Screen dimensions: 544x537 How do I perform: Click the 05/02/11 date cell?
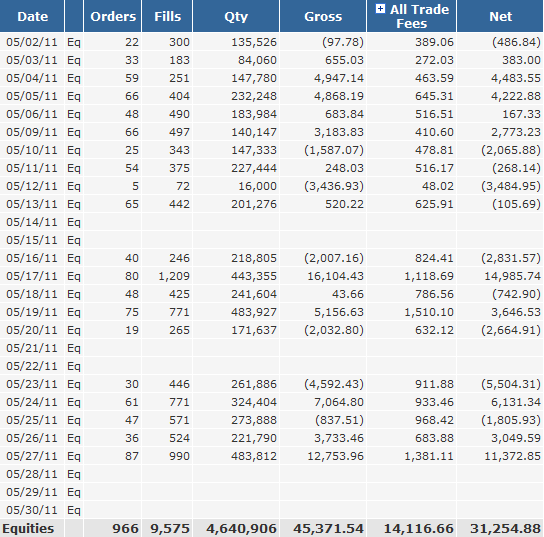(32, 42)
